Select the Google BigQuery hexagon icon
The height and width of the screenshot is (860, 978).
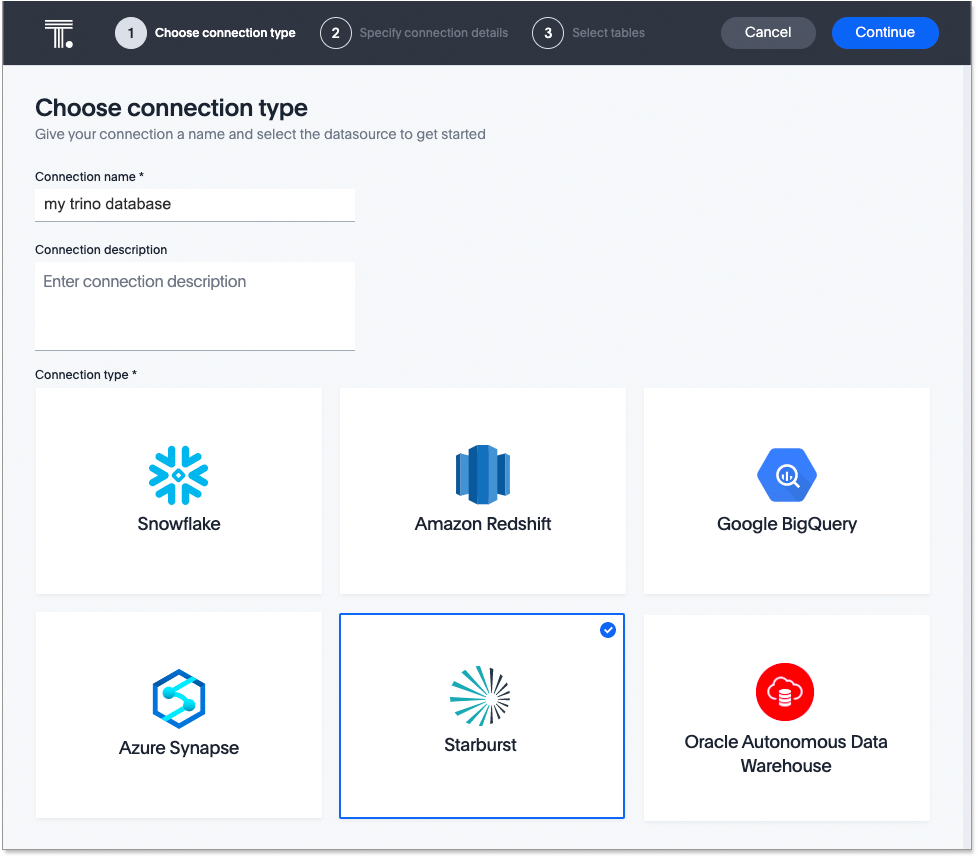point(787,474)
